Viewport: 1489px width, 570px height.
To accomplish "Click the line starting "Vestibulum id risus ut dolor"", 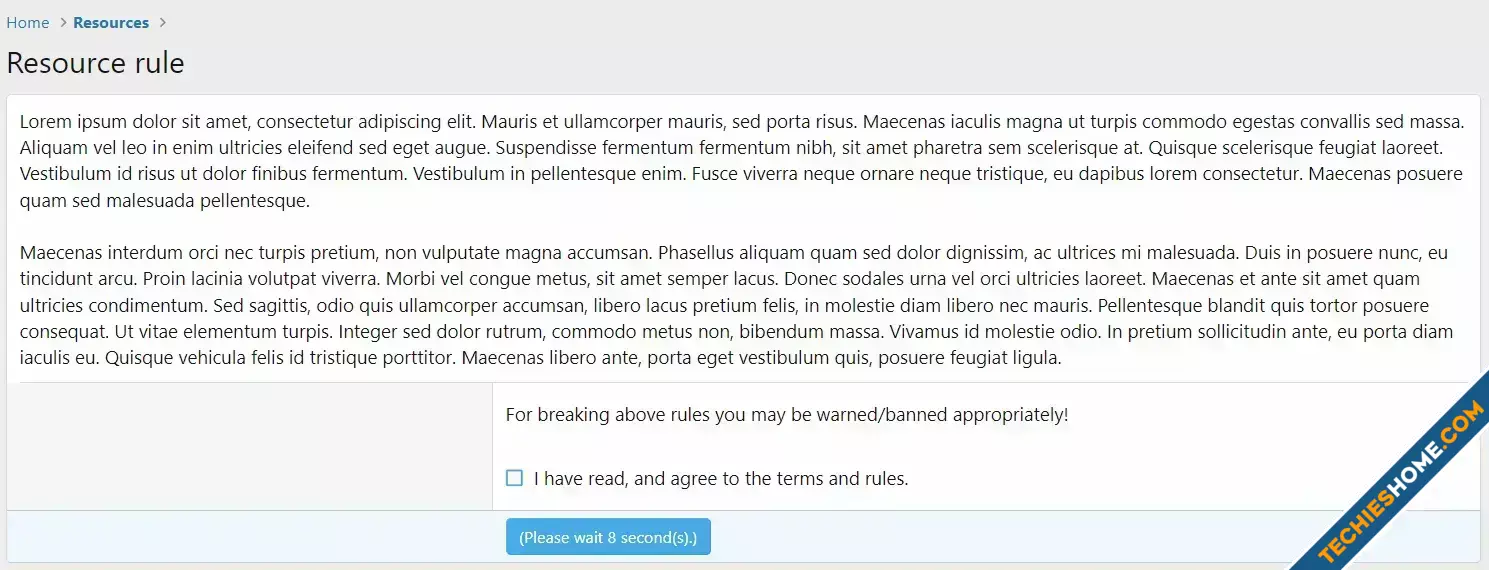I will [741, 174].
